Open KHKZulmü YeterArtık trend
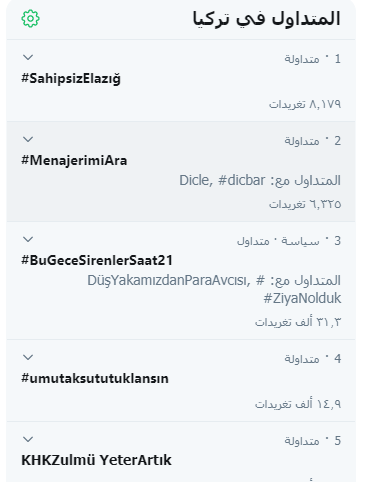 point(96,460)
